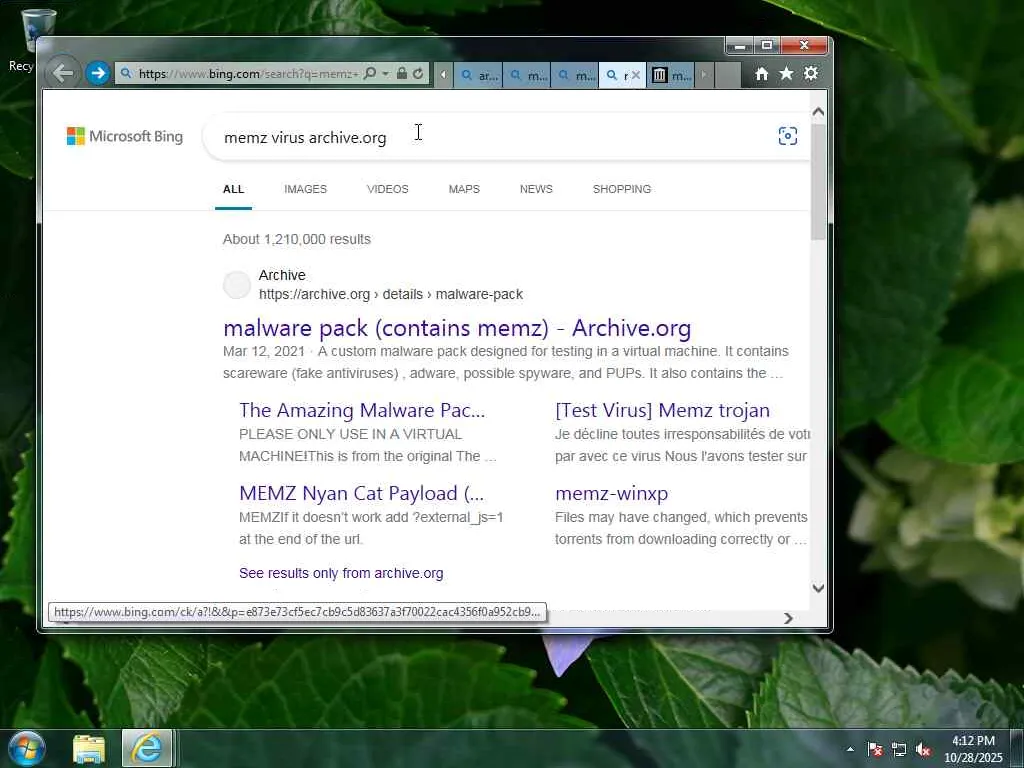Switch to IMAGES results

(306, 189)
